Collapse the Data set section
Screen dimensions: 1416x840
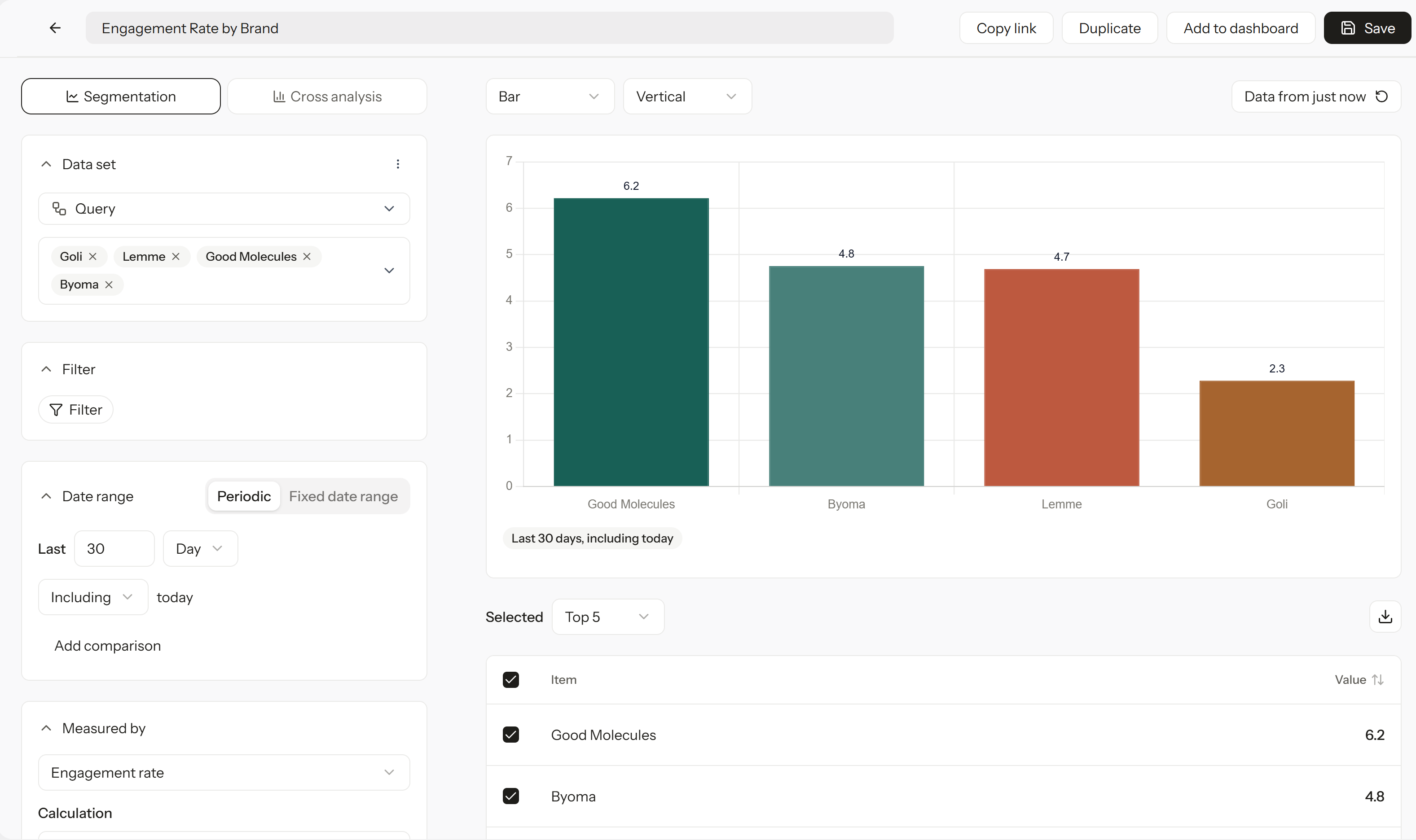click(46, 164)
